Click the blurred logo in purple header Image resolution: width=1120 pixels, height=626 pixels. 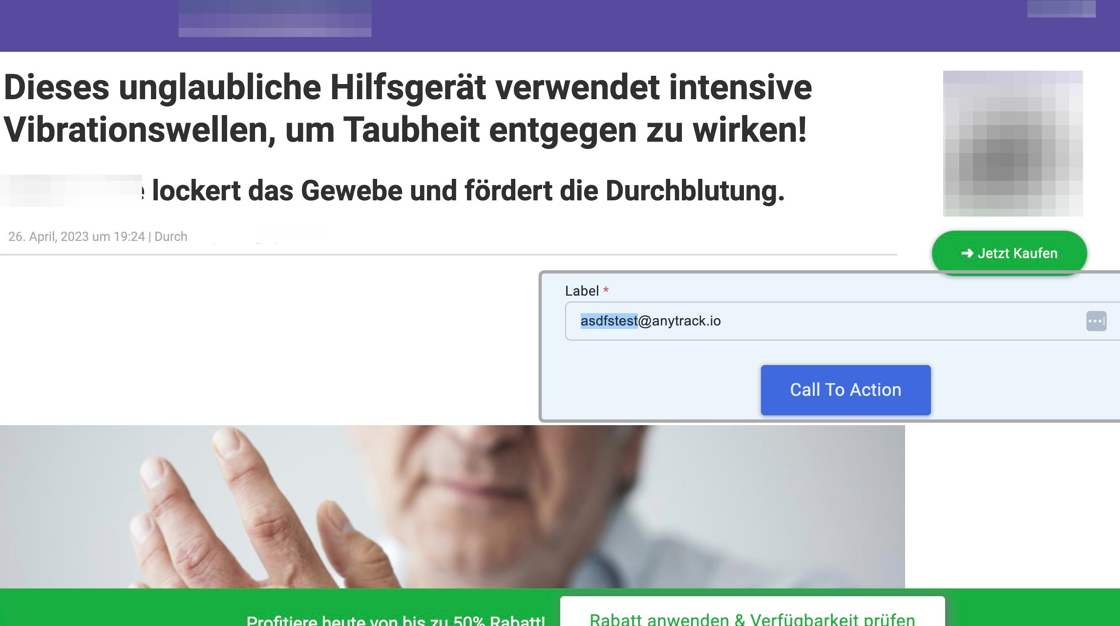(275, 18)
